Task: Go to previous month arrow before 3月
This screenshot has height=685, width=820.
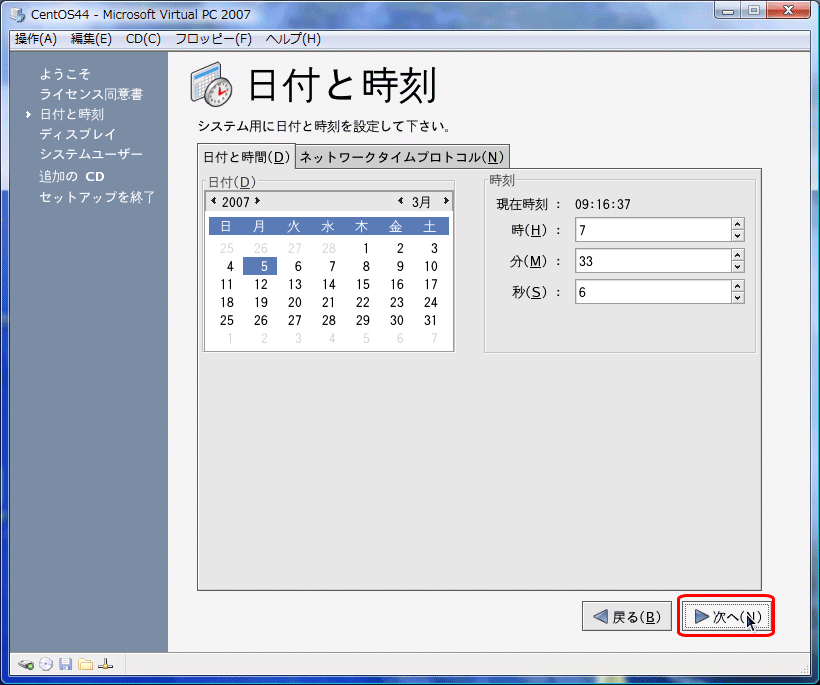Action: coord(401,201)
